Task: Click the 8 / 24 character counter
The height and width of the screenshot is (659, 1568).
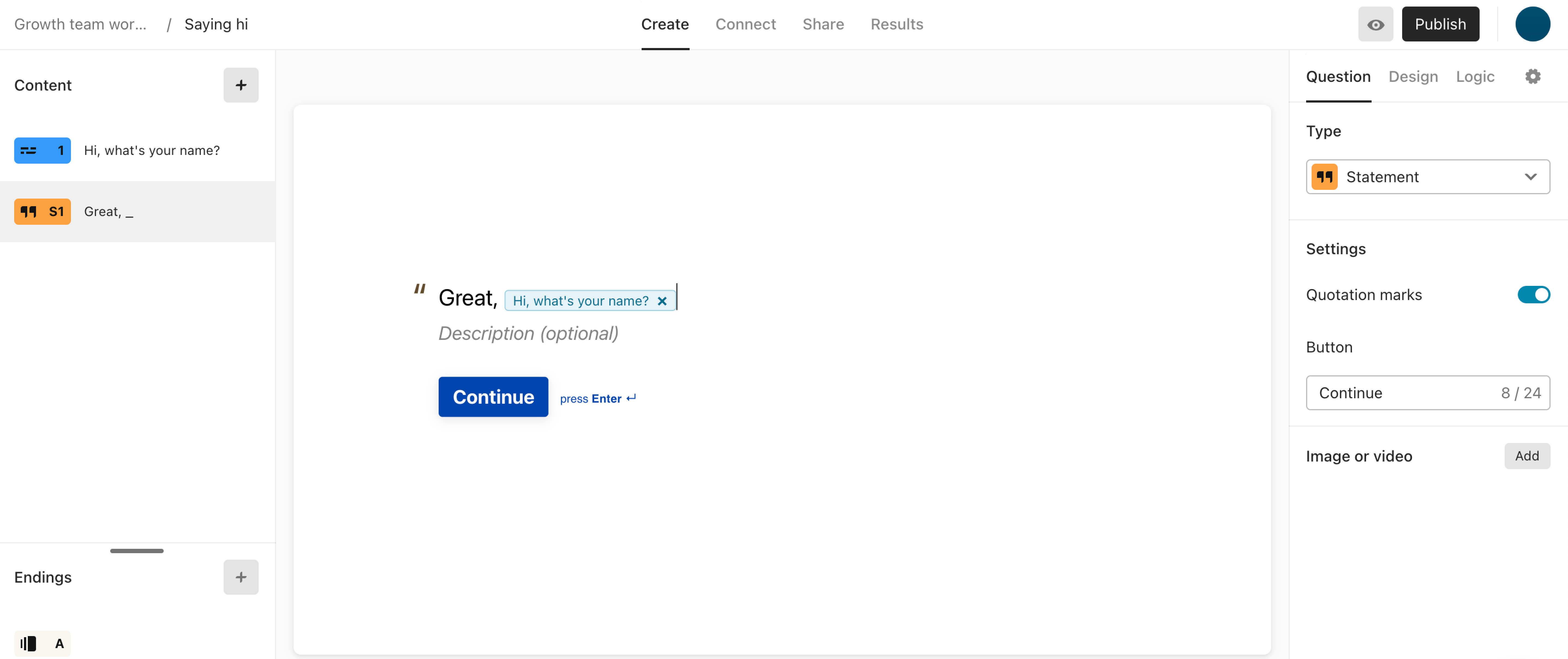Action: point(1521,393)
